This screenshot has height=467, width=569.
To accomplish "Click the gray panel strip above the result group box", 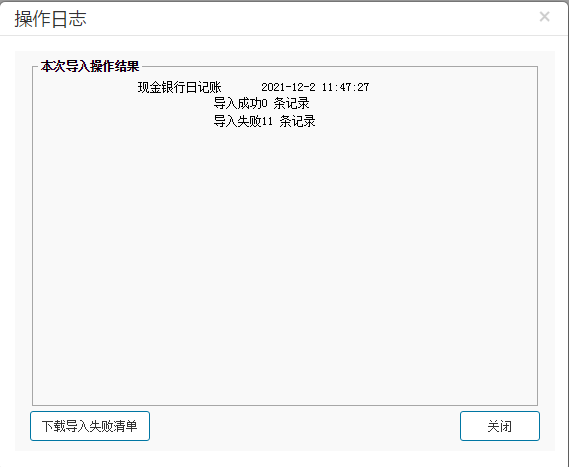I will pos(285,57).
